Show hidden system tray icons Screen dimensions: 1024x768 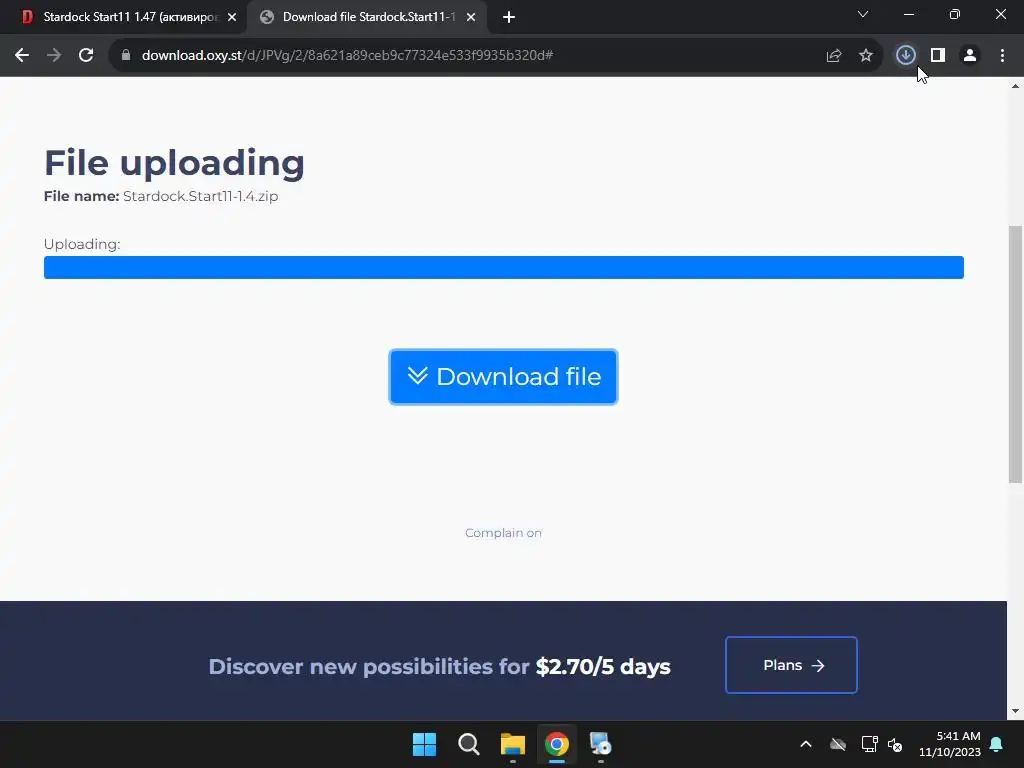(806, 744)
